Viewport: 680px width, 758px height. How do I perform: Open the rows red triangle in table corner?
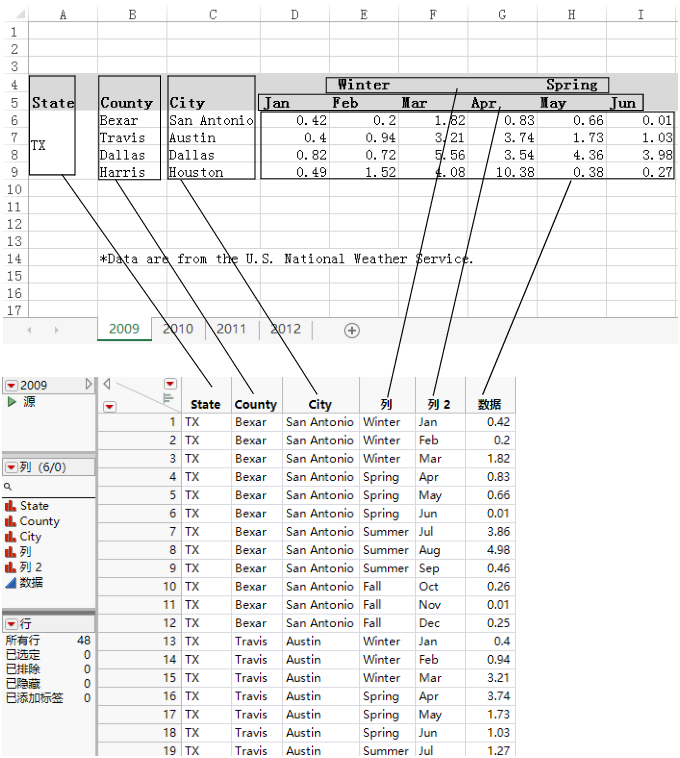pyautogui.click(x=110, y=406)
